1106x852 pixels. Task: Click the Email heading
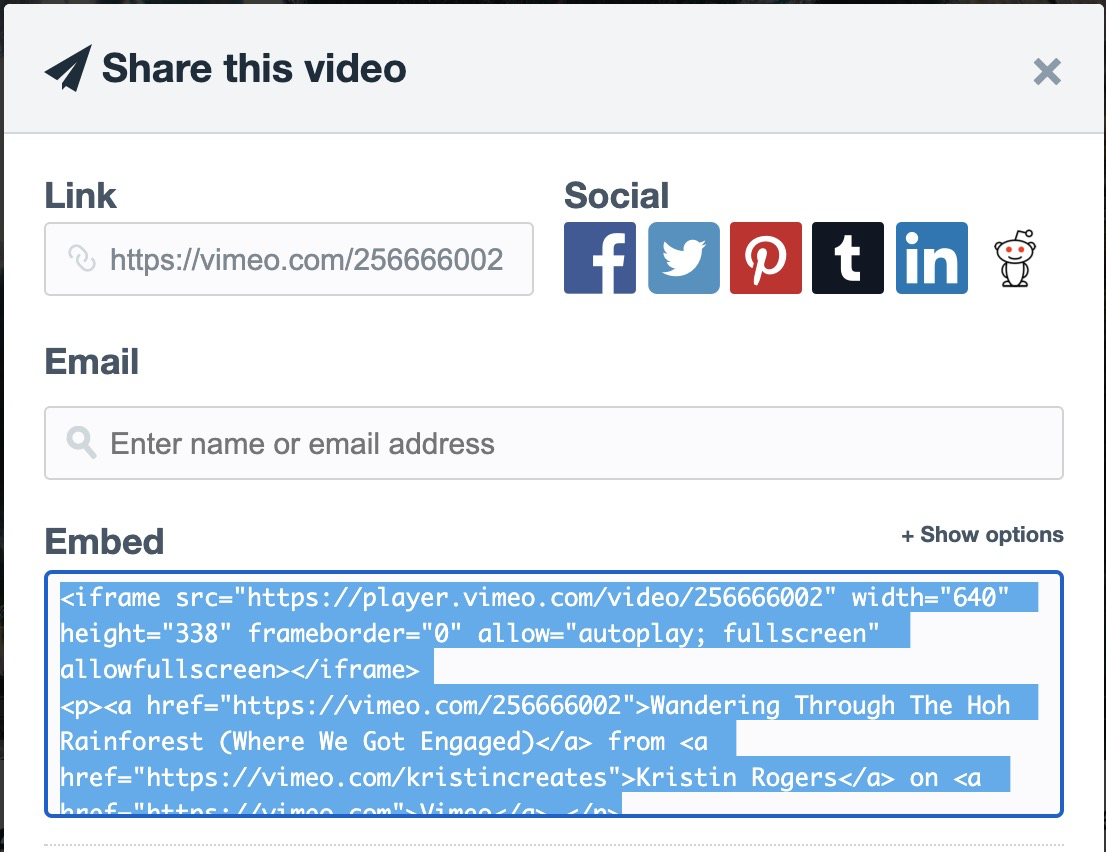pos(92,362)
